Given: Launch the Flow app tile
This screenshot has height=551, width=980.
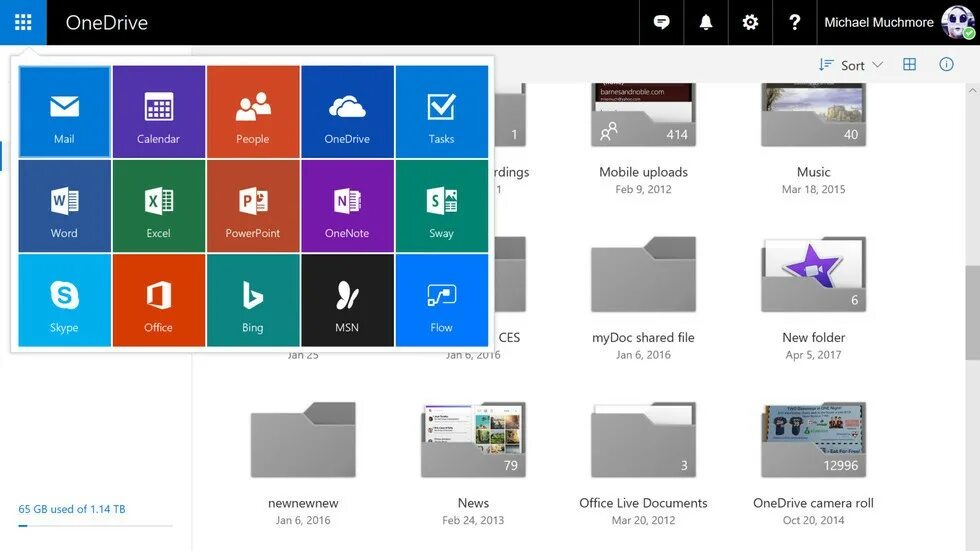Looking at the screenshot, I should (442, 300).
